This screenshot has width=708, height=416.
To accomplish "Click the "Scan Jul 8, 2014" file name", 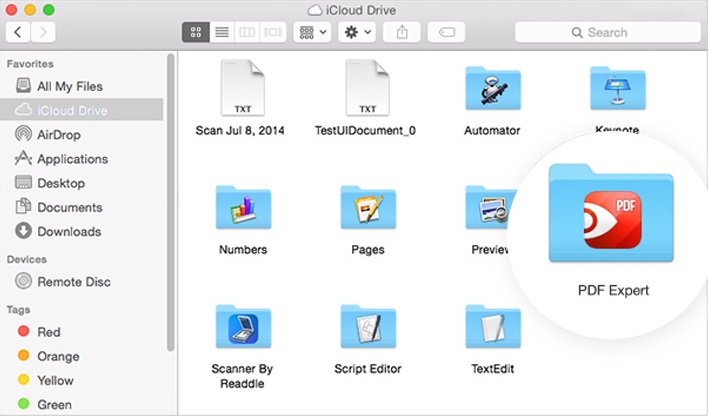I will (240, 131).
